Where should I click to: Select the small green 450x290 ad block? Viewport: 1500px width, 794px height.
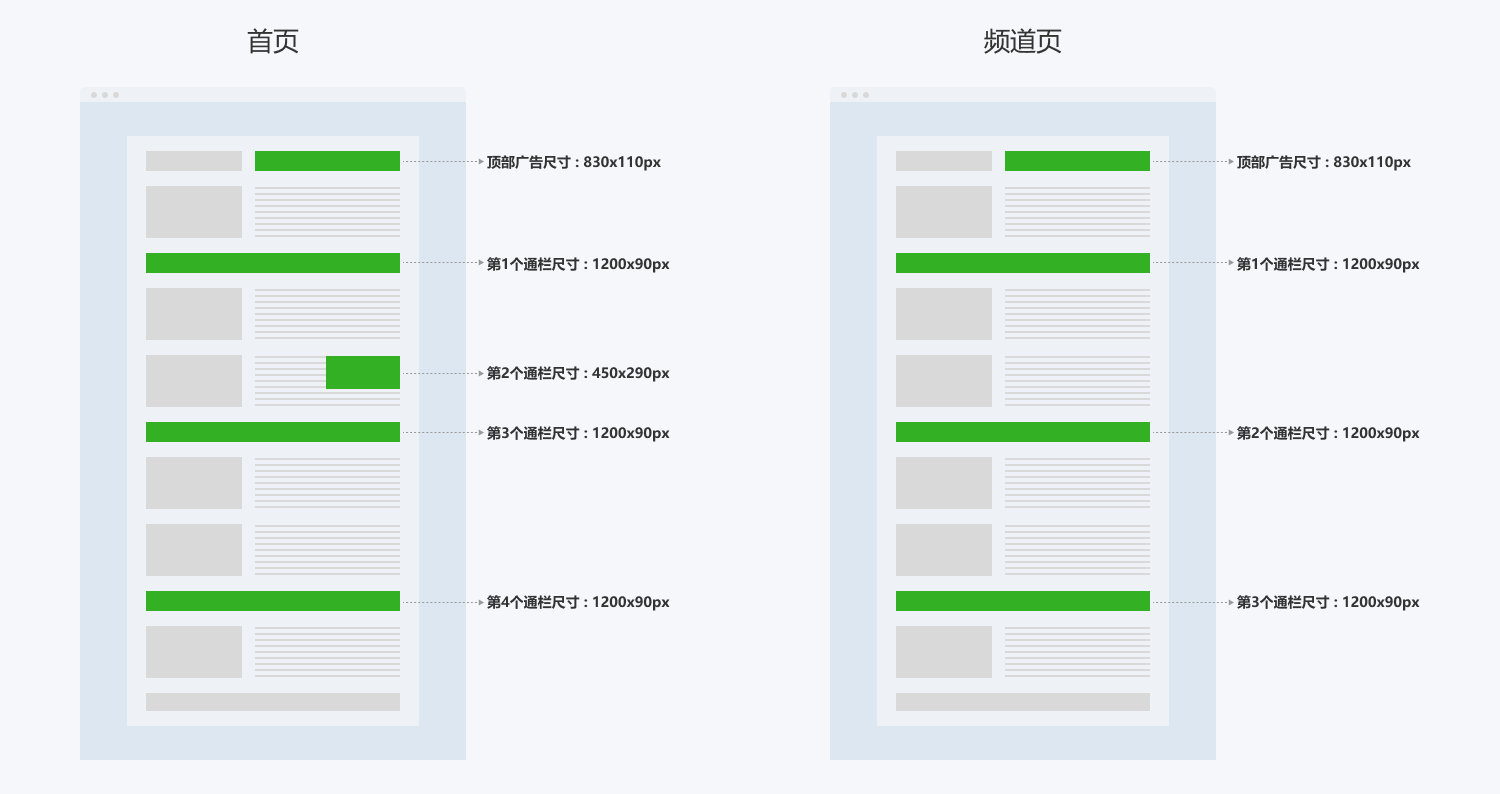coord(363,372)
